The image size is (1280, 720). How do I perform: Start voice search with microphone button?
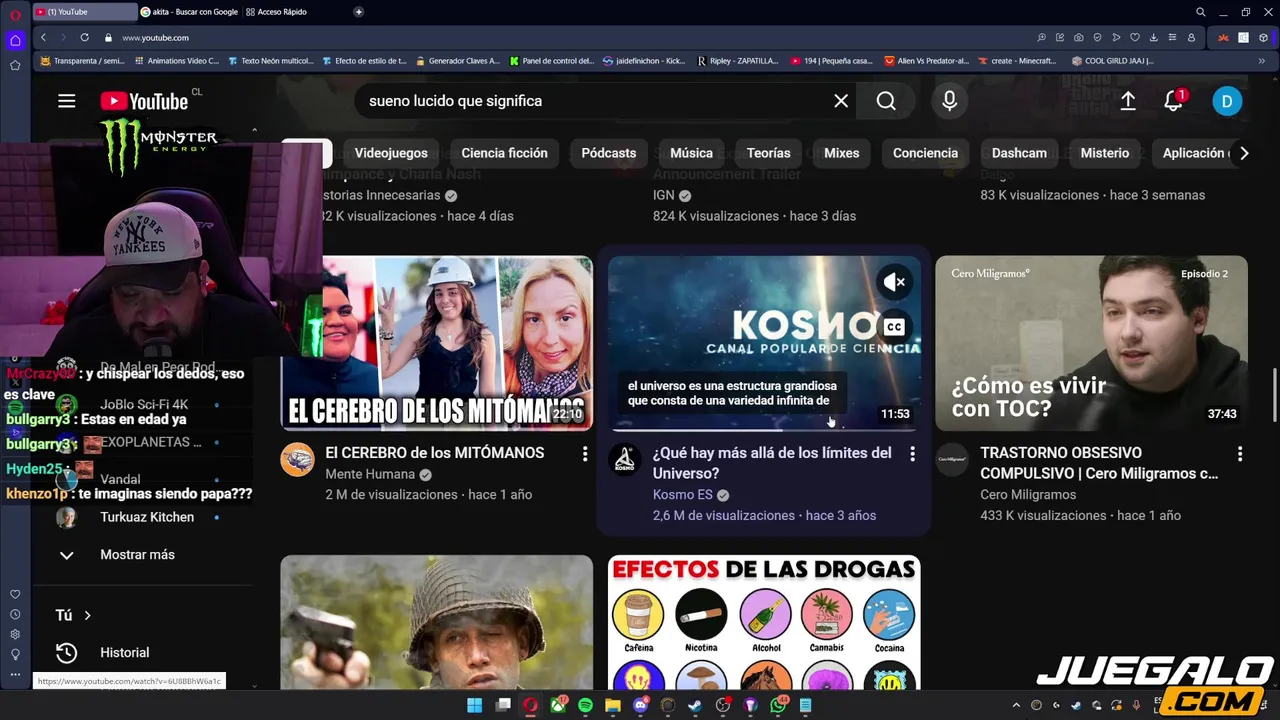coord(949,101)
